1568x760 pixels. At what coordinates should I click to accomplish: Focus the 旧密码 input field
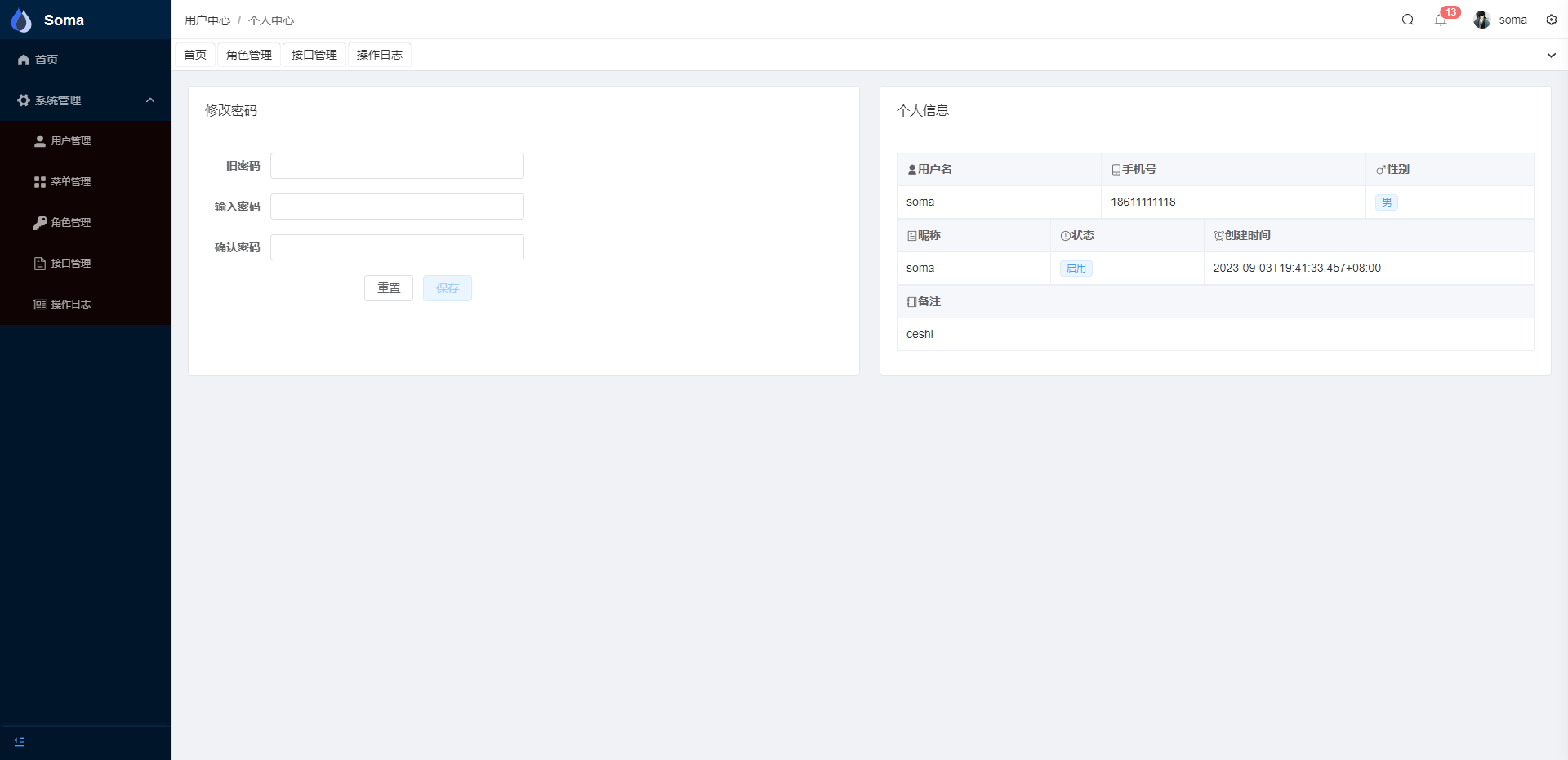pos(397,166)
